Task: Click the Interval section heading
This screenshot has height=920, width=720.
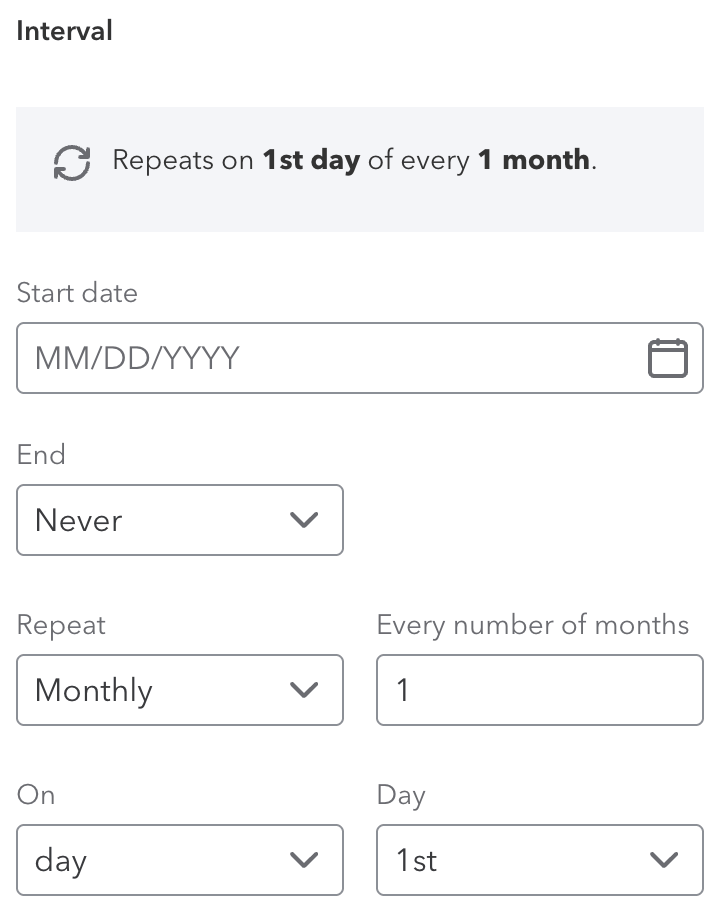Action: pos(65,31)
